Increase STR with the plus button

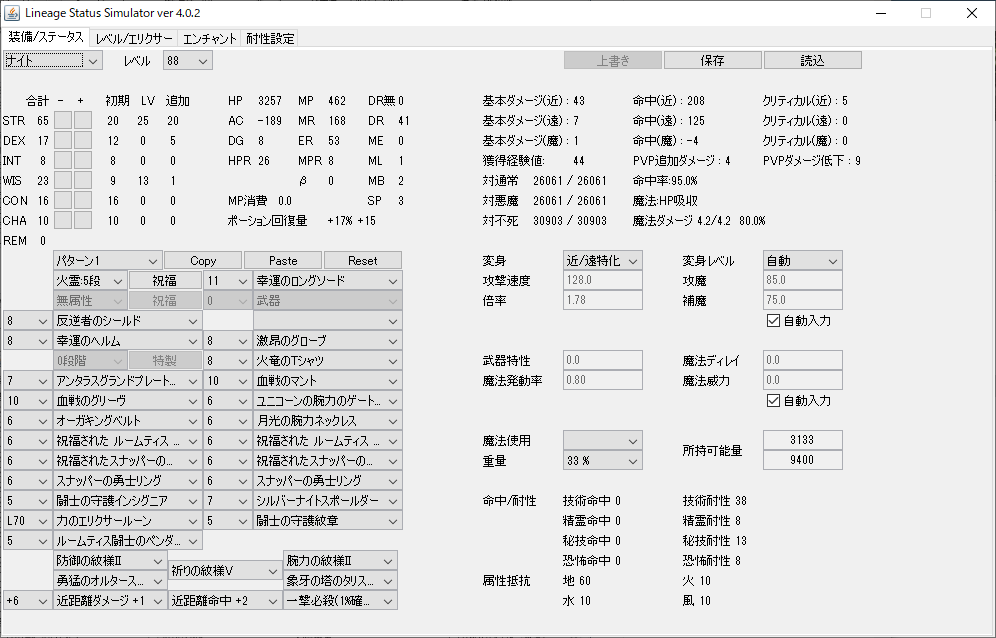[83, 121]
